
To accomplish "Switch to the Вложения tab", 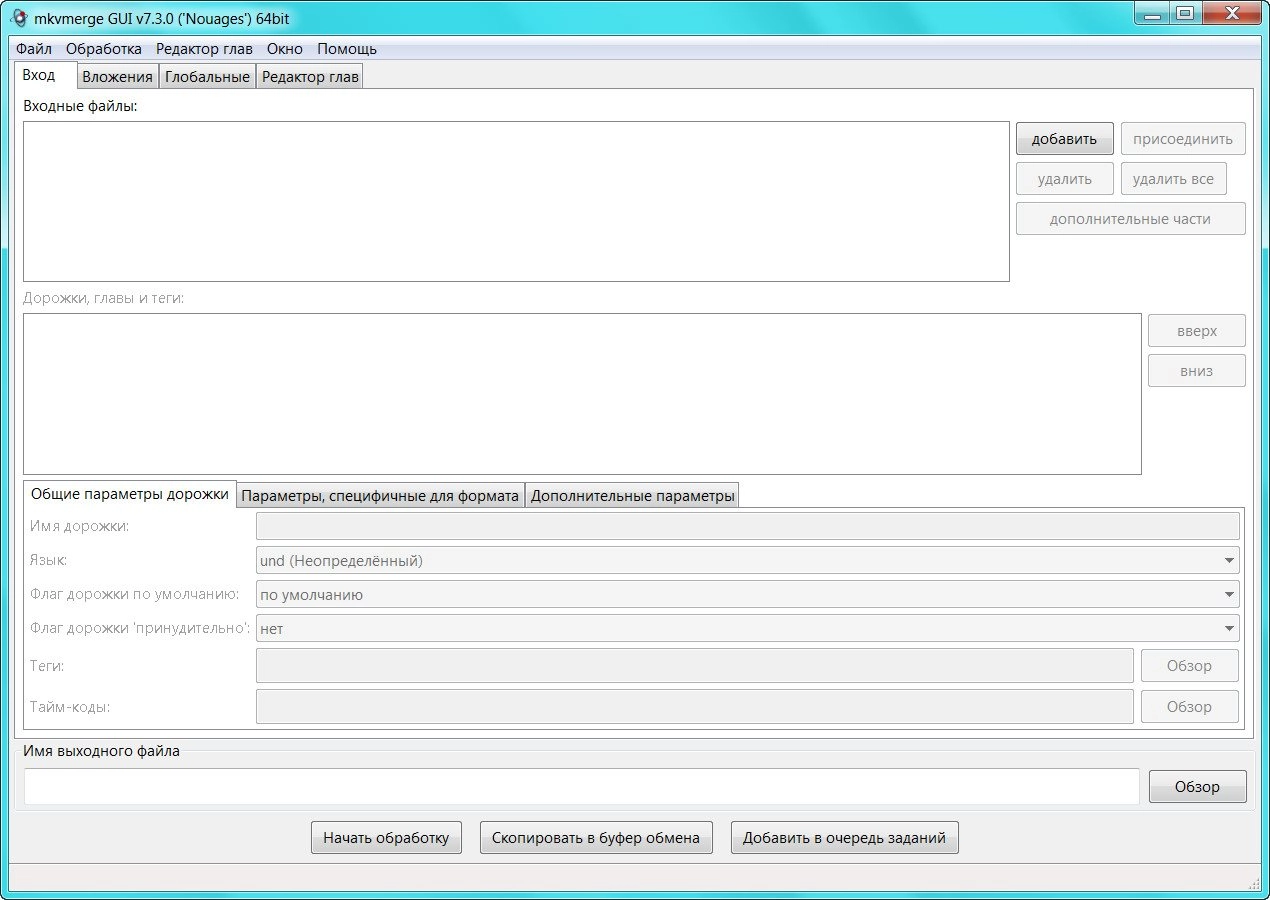I will pyautogui.click(x=118, y=77).
